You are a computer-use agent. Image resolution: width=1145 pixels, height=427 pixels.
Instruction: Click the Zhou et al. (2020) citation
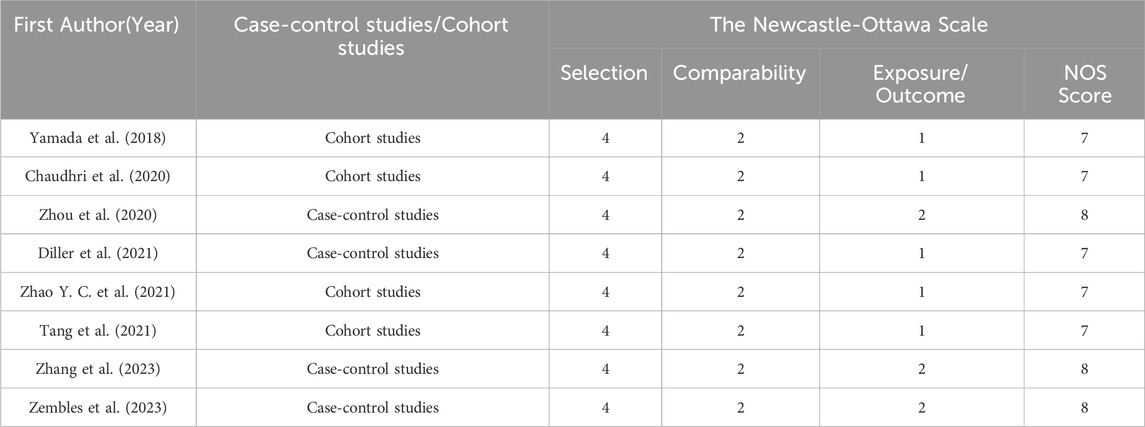tap(97, 215)
